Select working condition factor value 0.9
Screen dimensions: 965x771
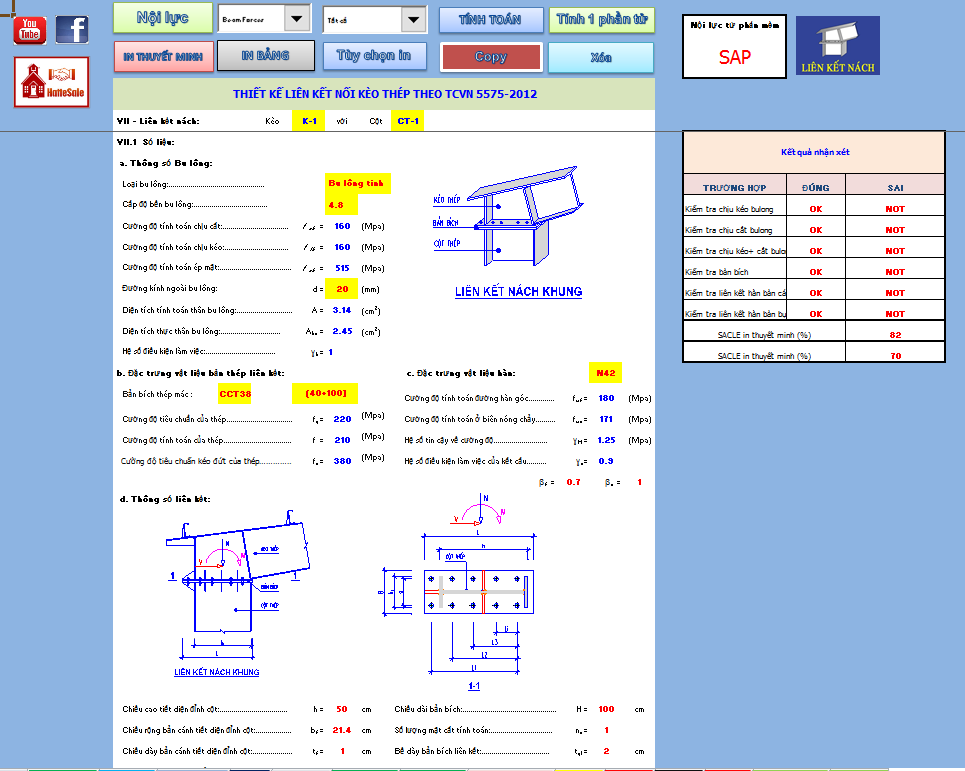click(606, 461)
